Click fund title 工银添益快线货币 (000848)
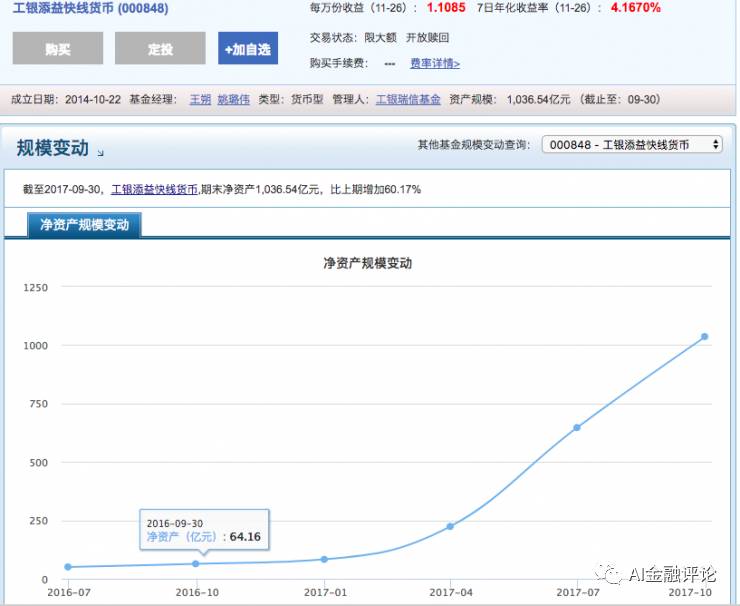 (91, 8)
